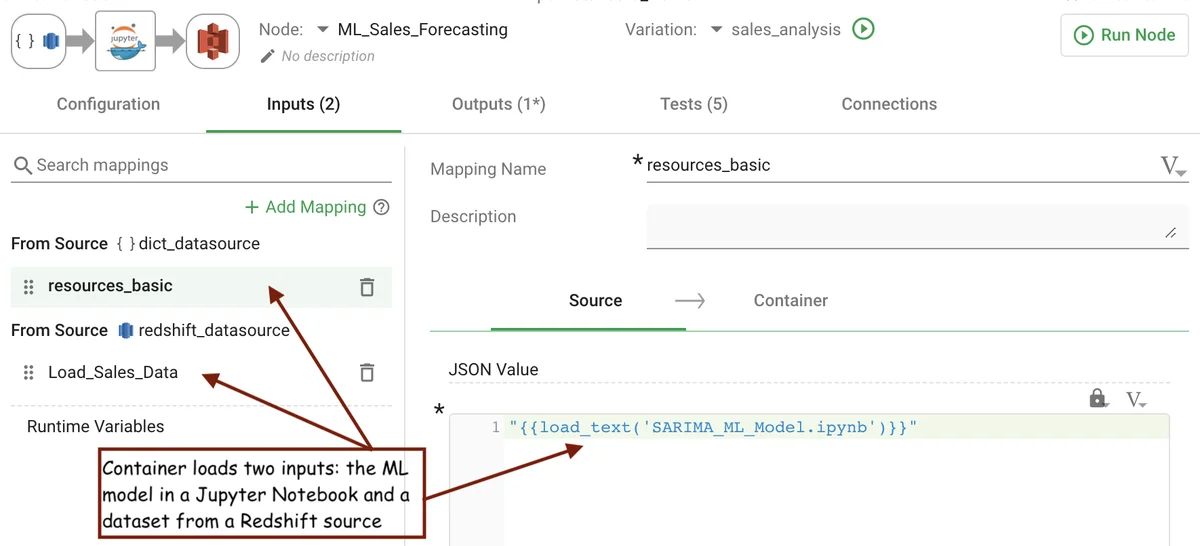The image size is (1200, 546).
Task: Click the Search mappings field
Action: [201, 165]
